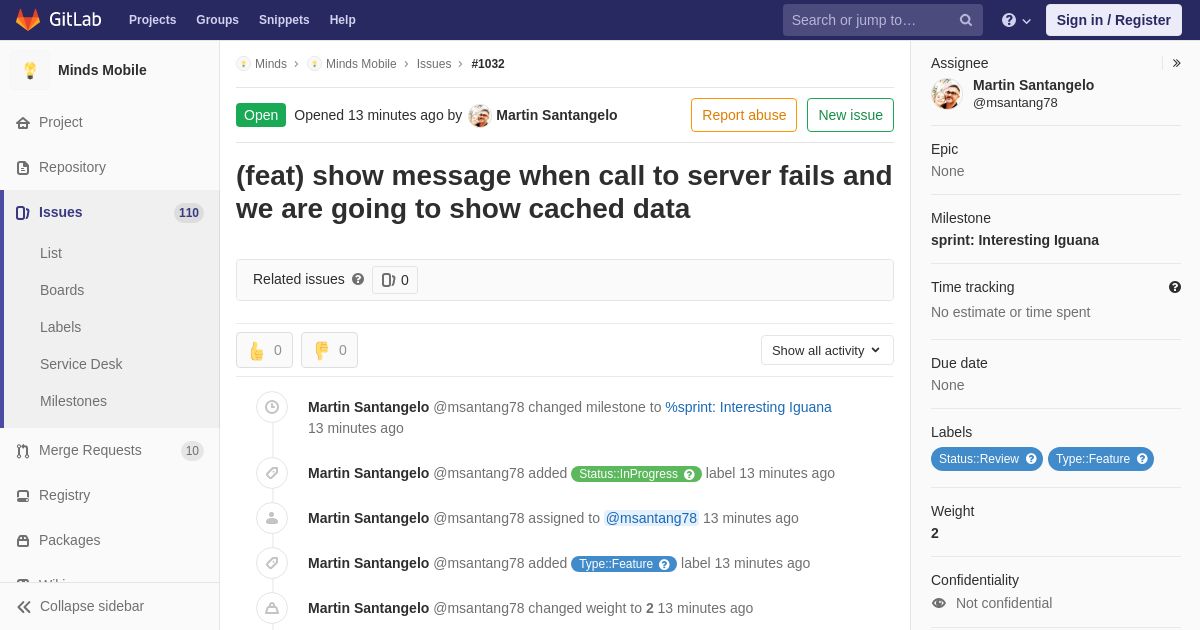Screen dimensions: 1200x630
Task: Collapse the right issue sidebar
Action: [1176, 63]
